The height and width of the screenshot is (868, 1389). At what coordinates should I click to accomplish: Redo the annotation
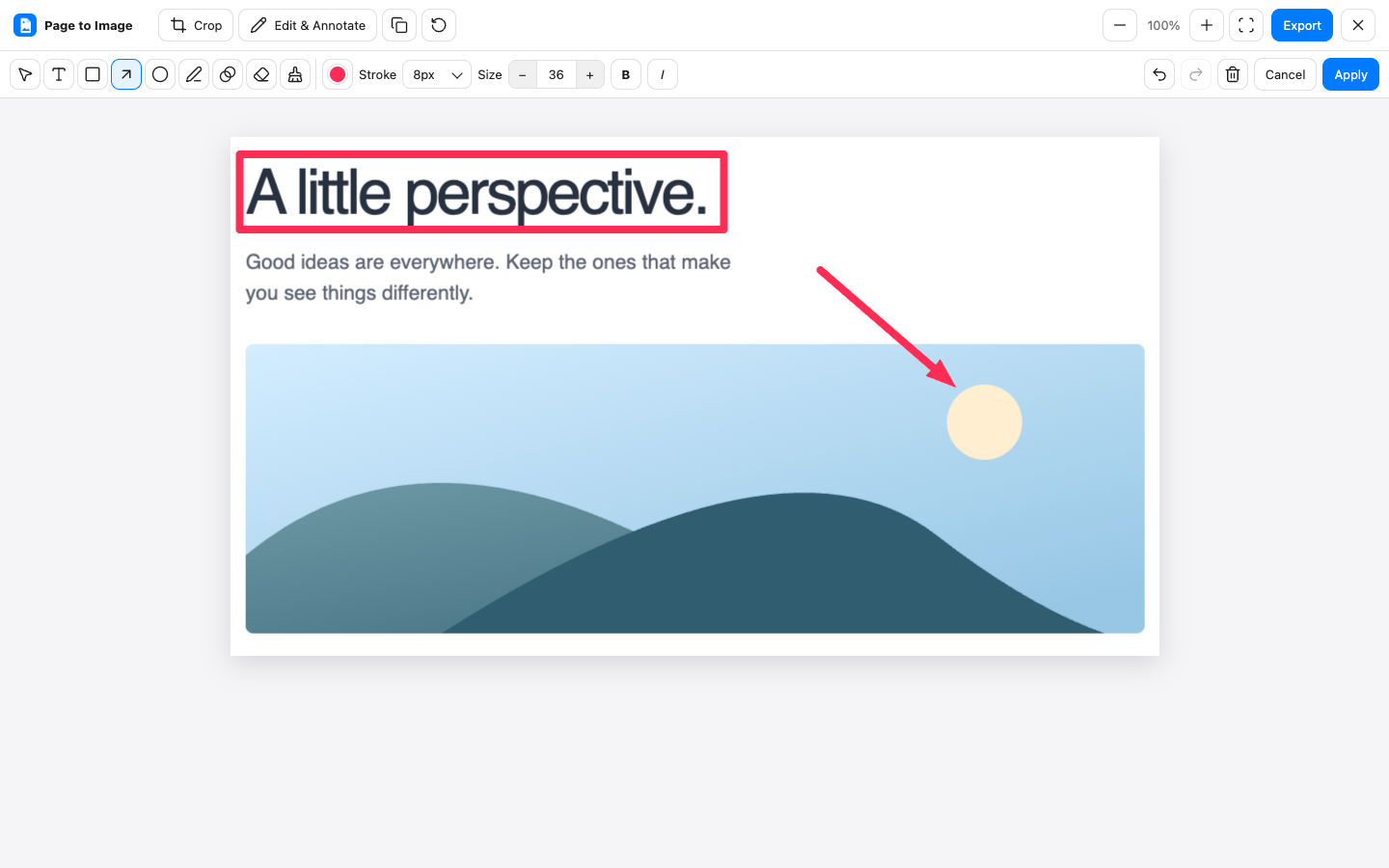click(1196, 74)
